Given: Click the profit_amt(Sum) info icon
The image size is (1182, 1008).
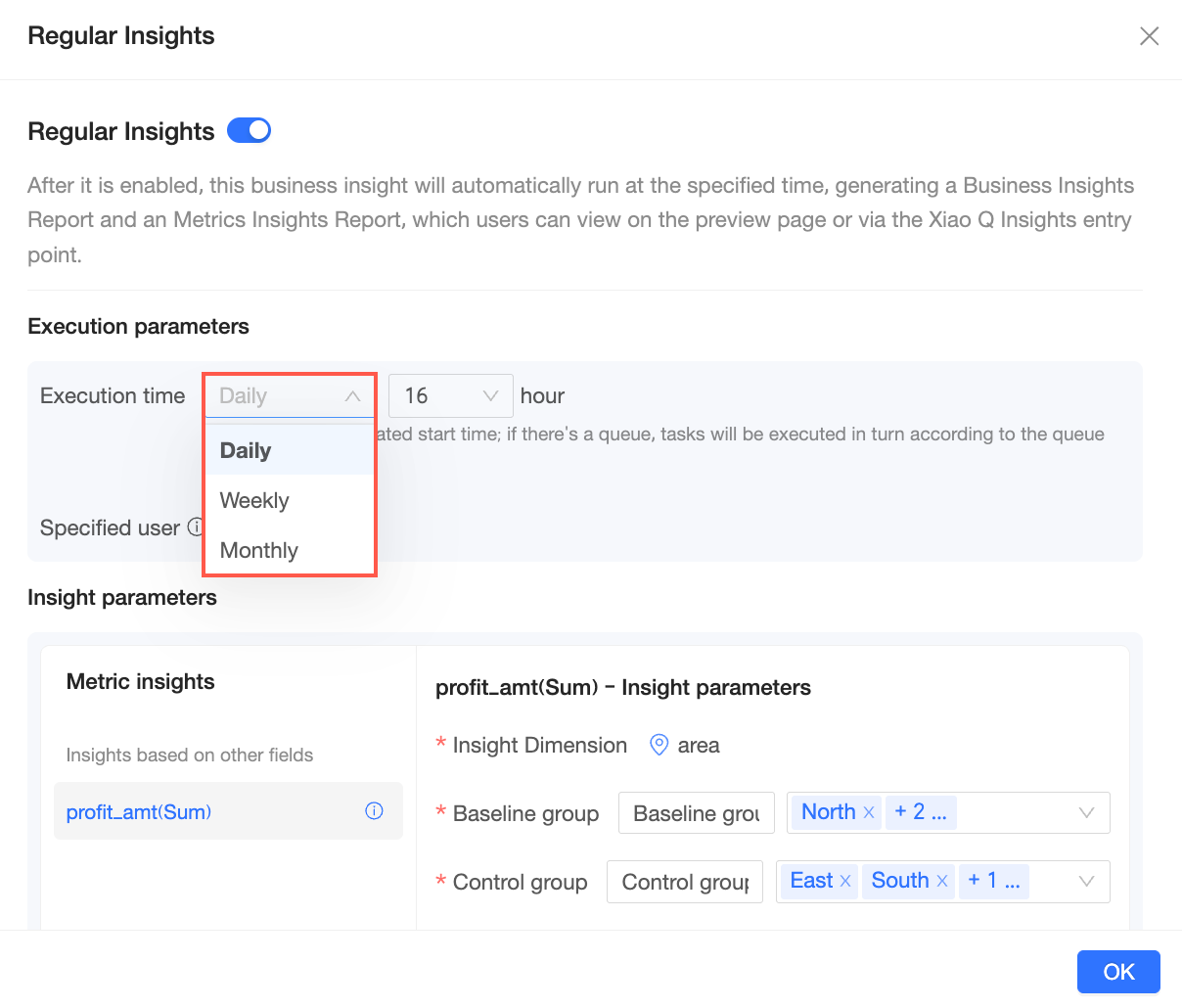Looking at the screenshot, I should (374, 810).
